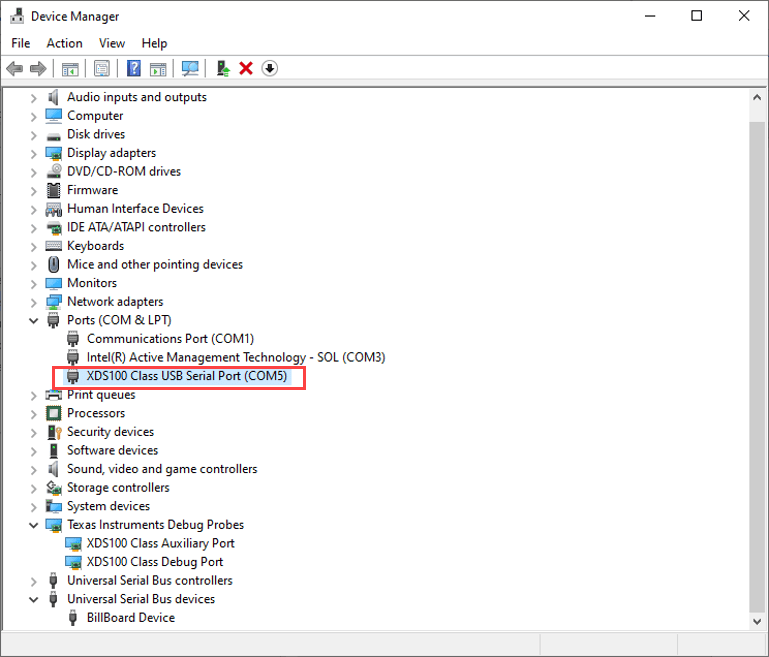Click the Firmware chip icon
This screenshot has height=657, width=769.
[x=53, y=190]
